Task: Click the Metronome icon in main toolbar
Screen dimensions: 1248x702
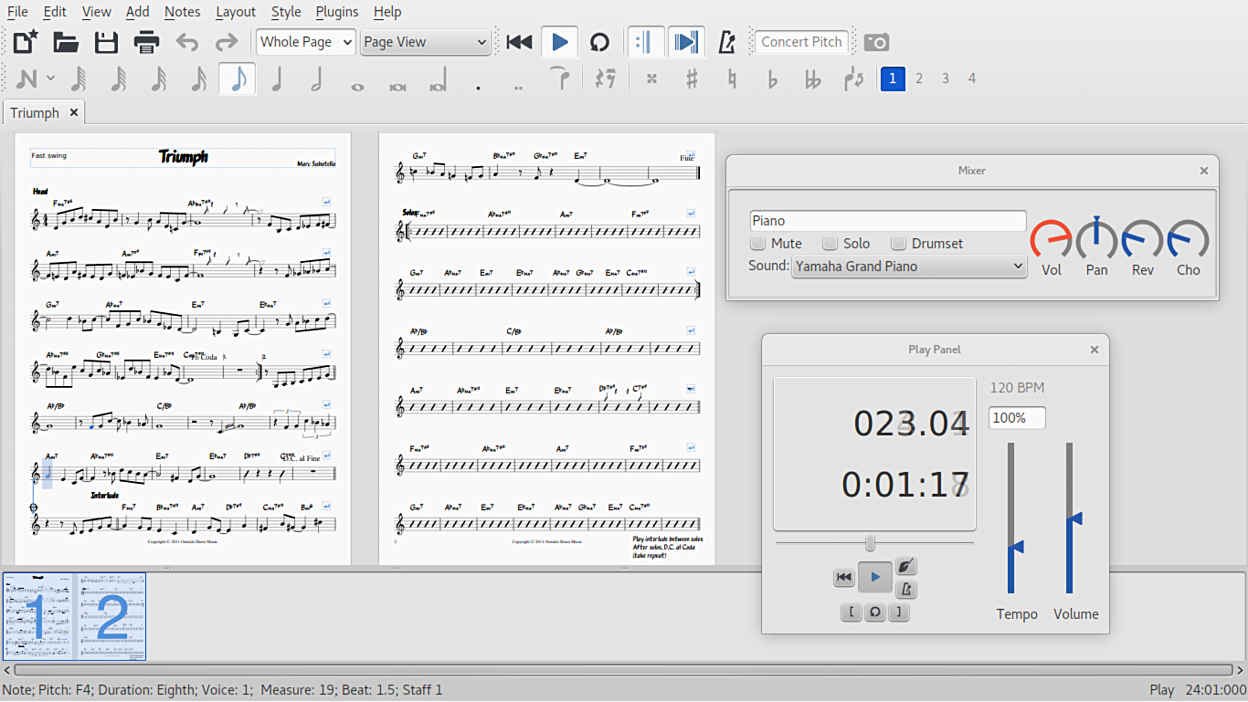Action: [727, 42]
